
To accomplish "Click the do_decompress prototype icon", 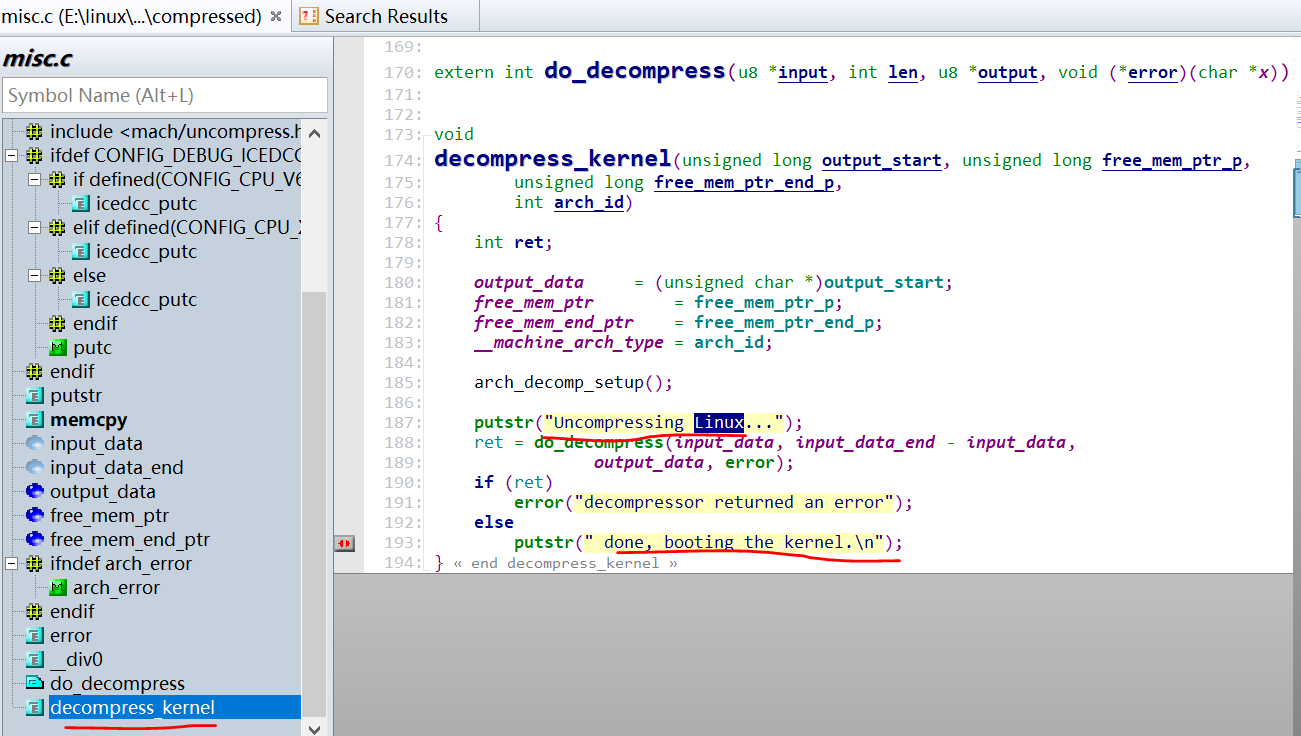I will (35, 684).
